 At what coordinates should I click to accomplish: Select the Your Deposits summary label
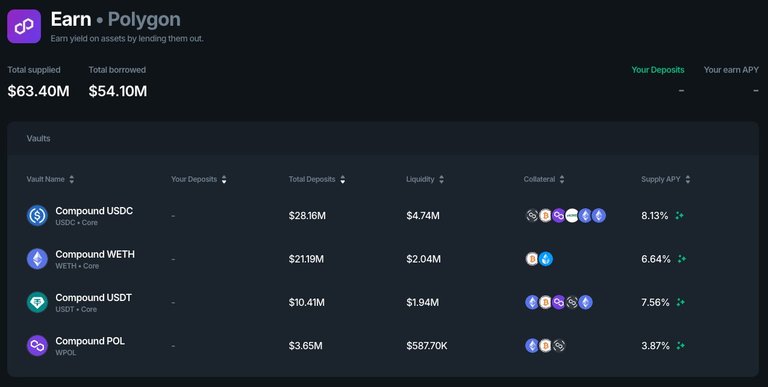coord(658,70)
